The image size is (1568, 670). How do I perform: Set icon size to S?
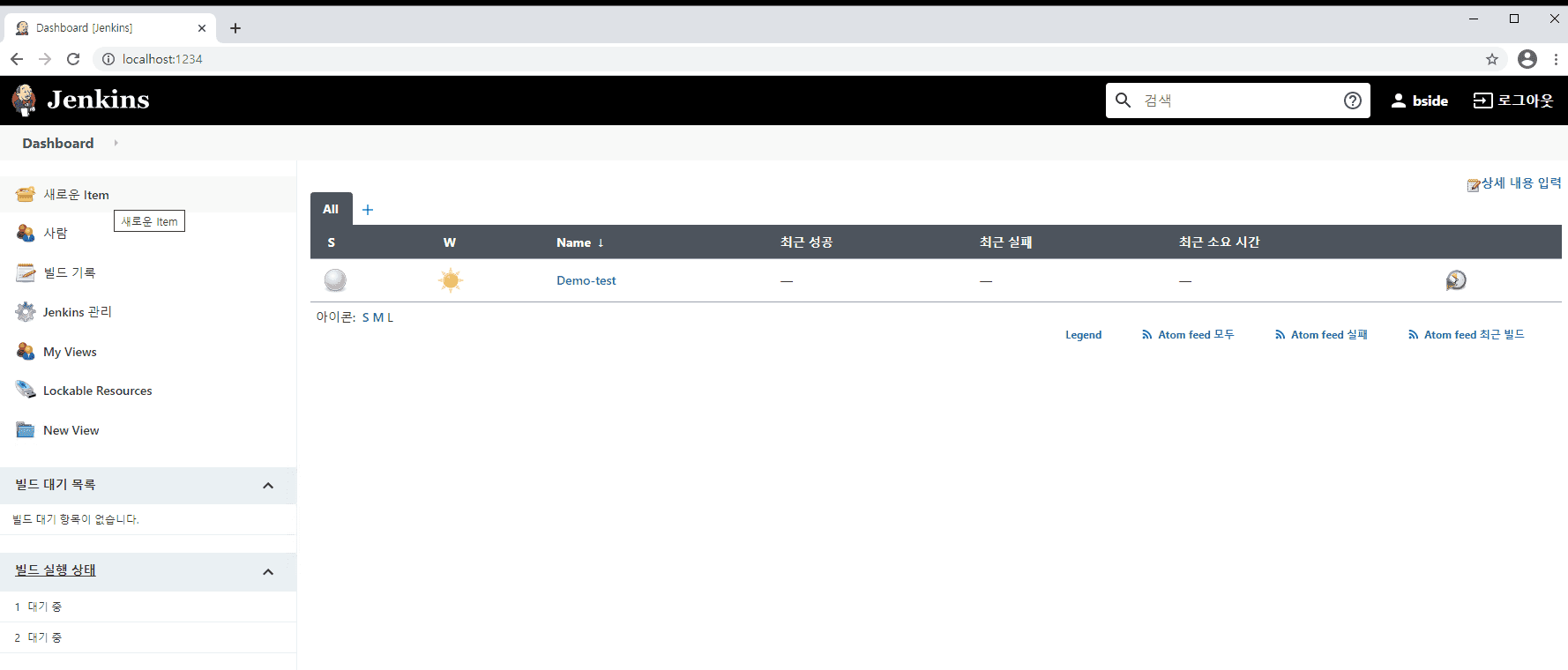click(x=366, y=317)
